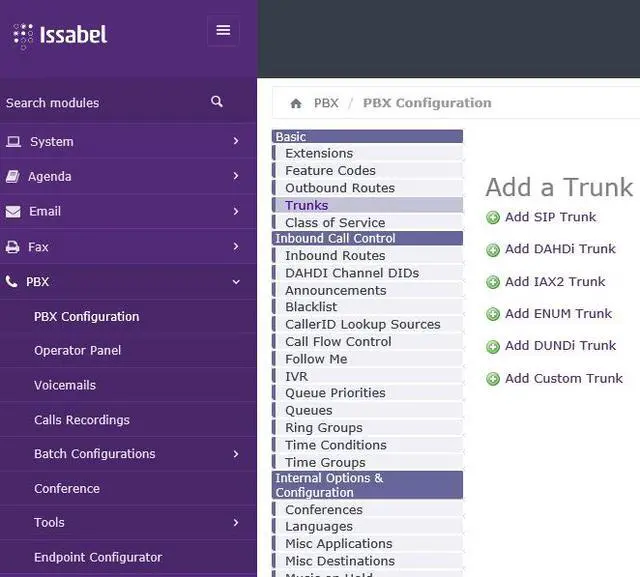This screenshot has width=640, height=577.
Task: Click the Email envelope icon
Action: tap(13, 211)
